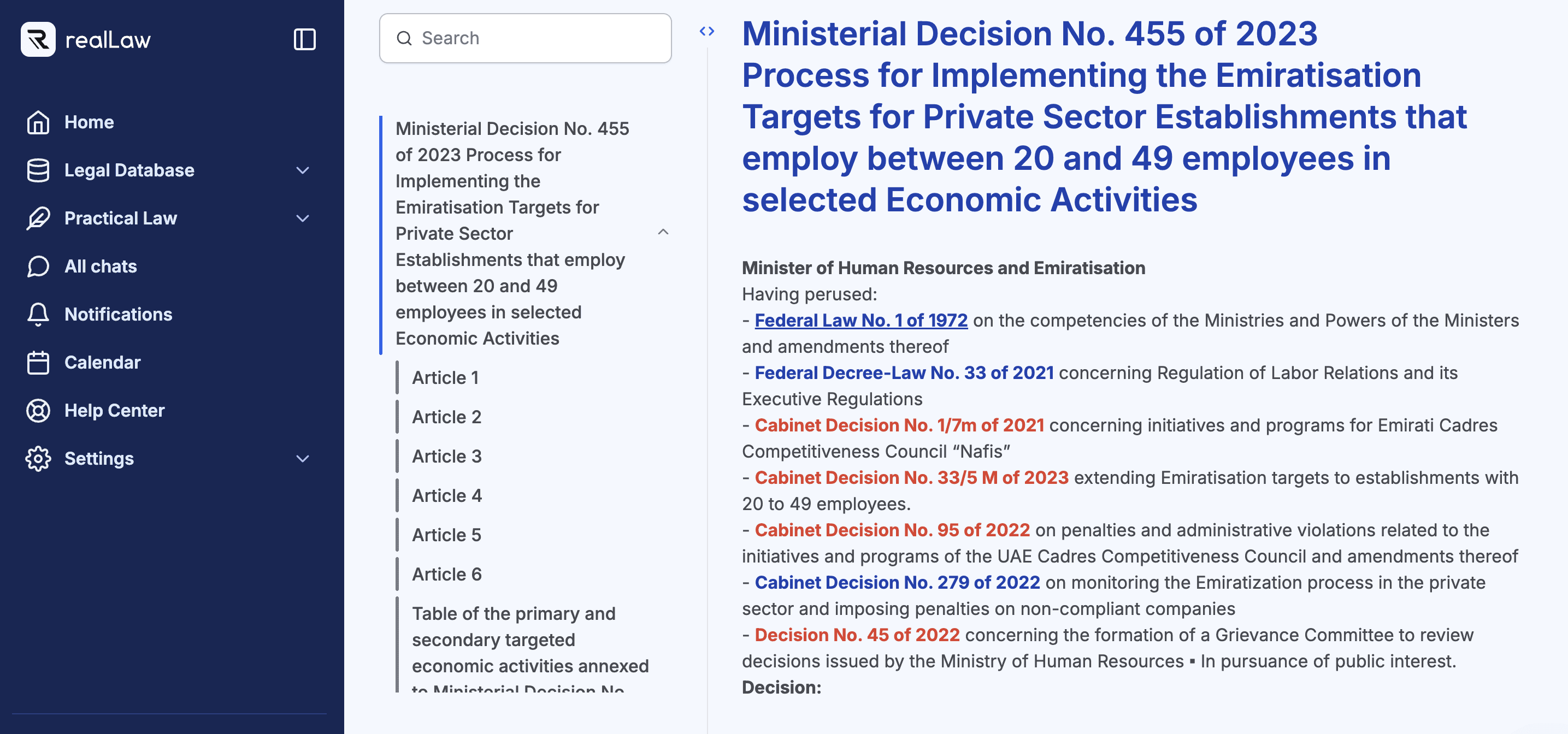1568x734 pixels.
Task: Open the Practical Law section
Action: pyautogui.click(x=121, y=218)
